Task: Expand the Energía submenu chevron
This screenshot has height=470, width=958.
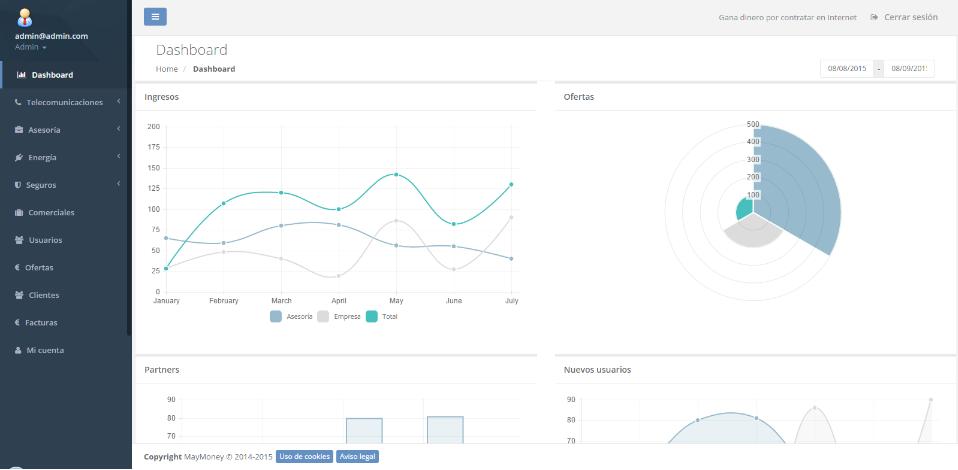Action: 119,156
